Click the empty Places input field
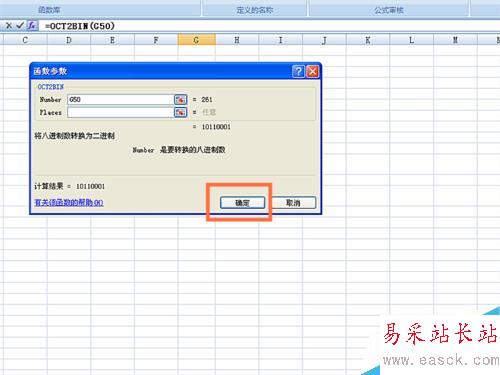Image resolution: width=500 pixels, height=375 pixels. pyautogui.click(x=120, y=112)
